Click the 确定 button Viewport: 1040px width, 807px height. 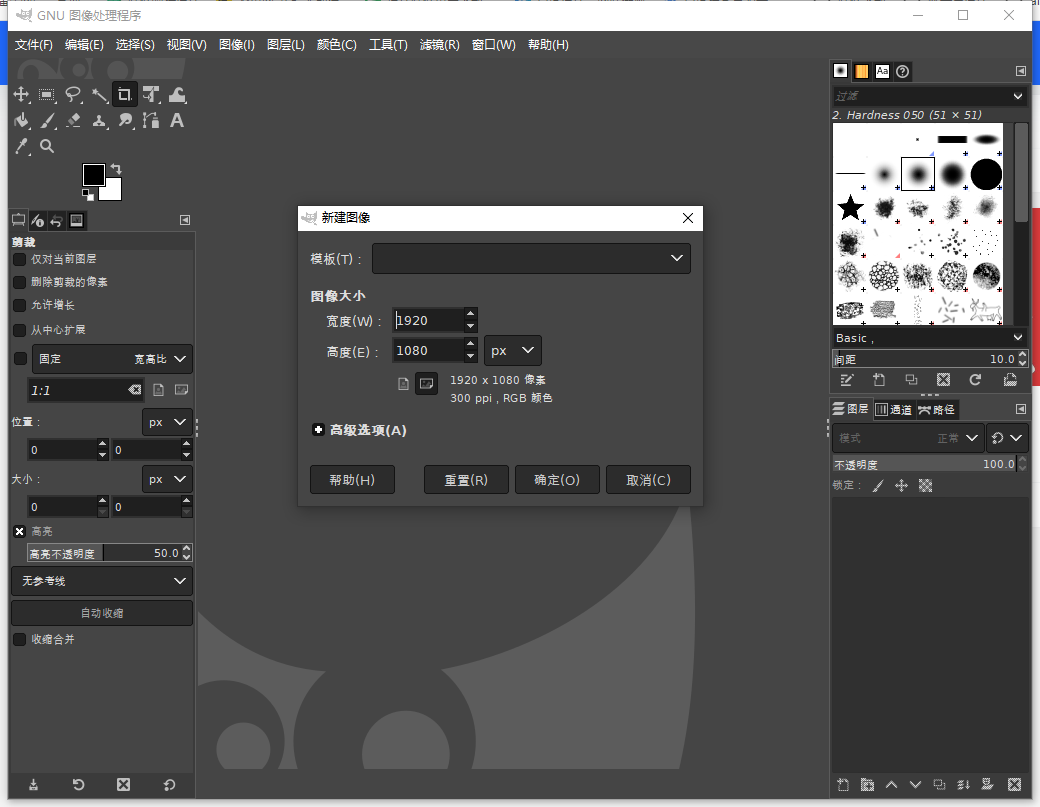point(557,479)
